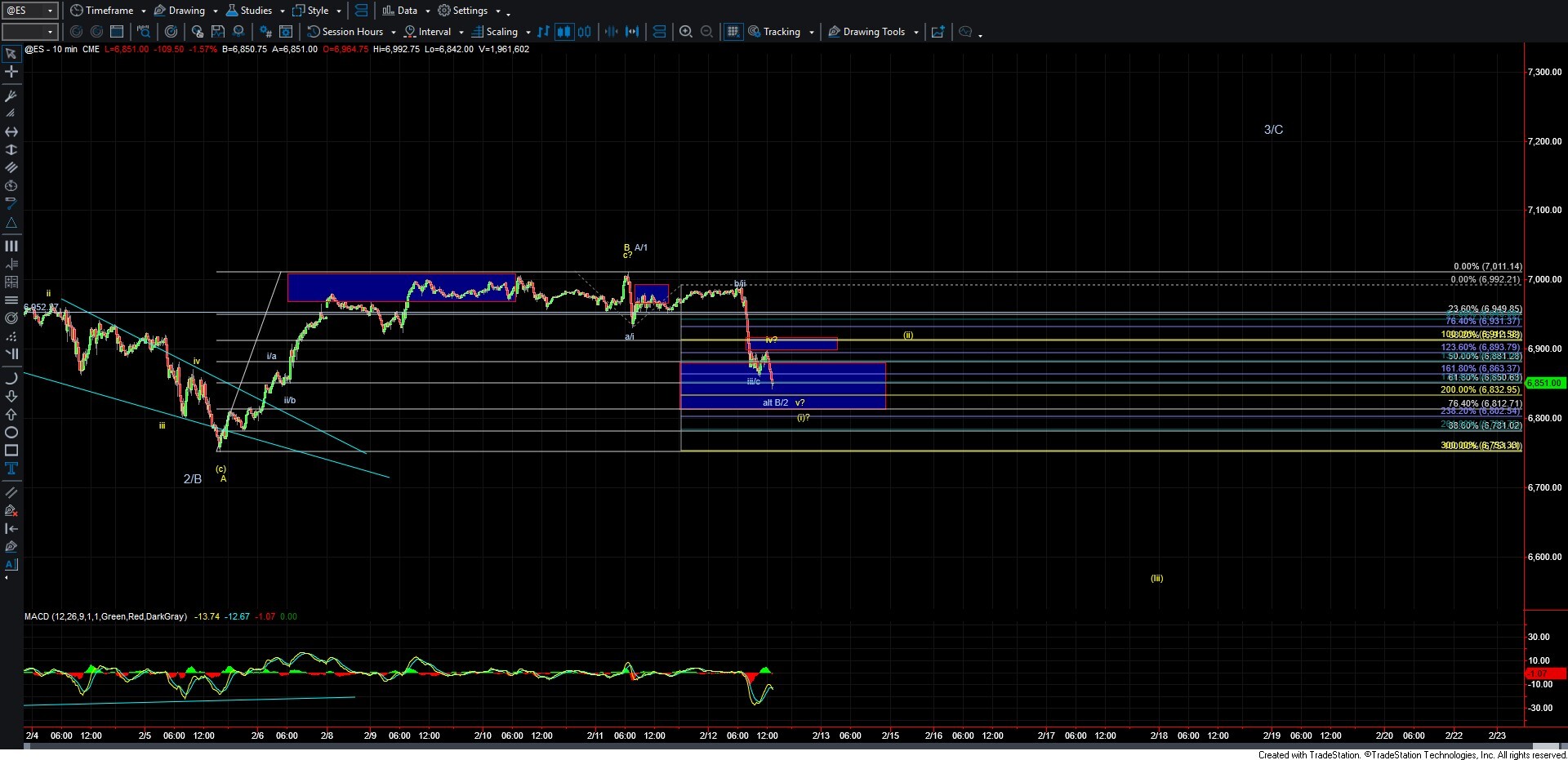1568x760 pixels.
Task: Choose the rectangle drawing tool
Action: pos(11,451)
